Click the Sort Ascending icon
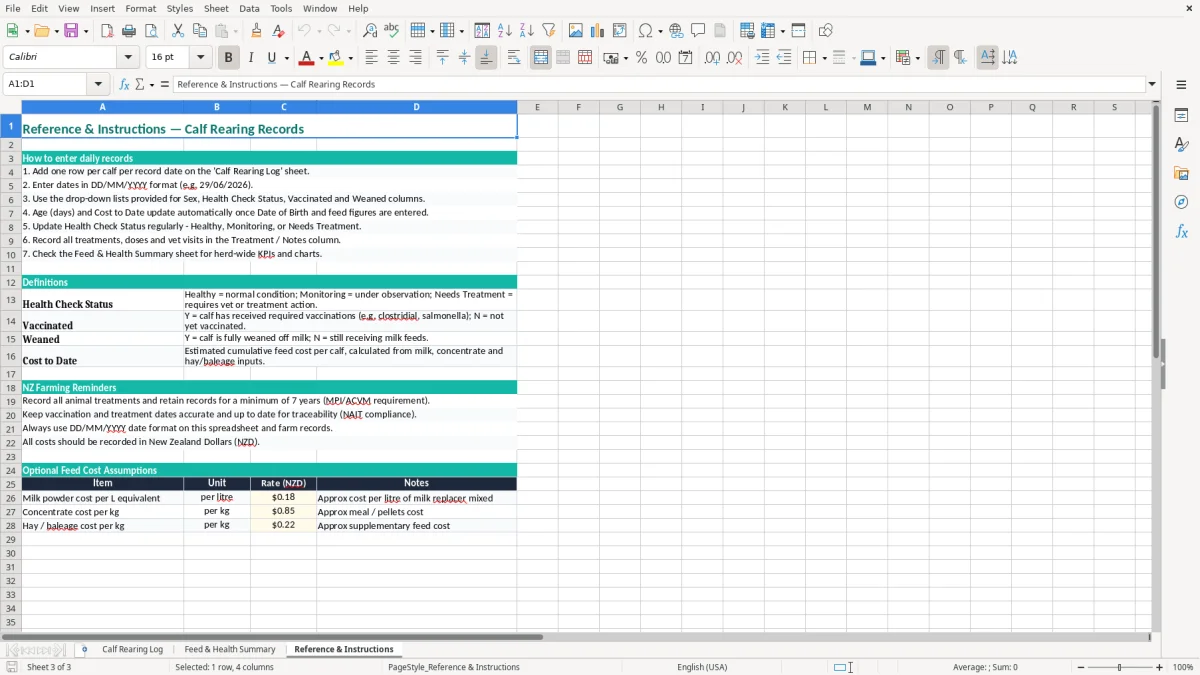 pos(505,31)
